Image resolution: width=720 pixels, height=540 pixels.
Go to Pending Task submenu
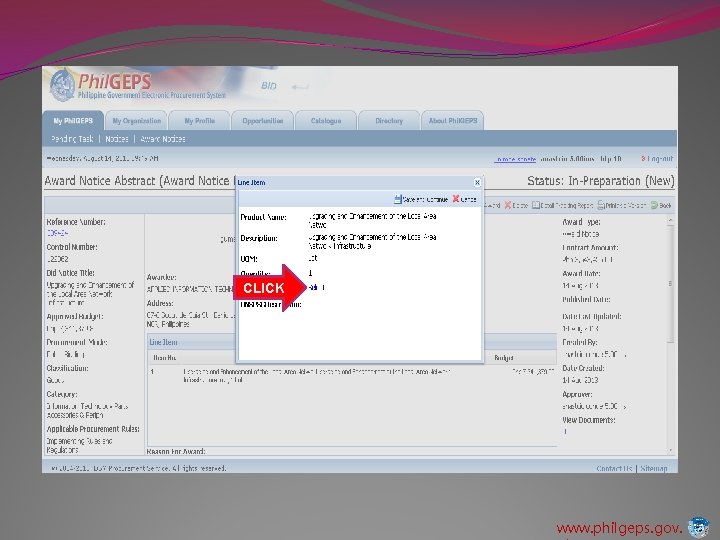(x=72, y=139)
